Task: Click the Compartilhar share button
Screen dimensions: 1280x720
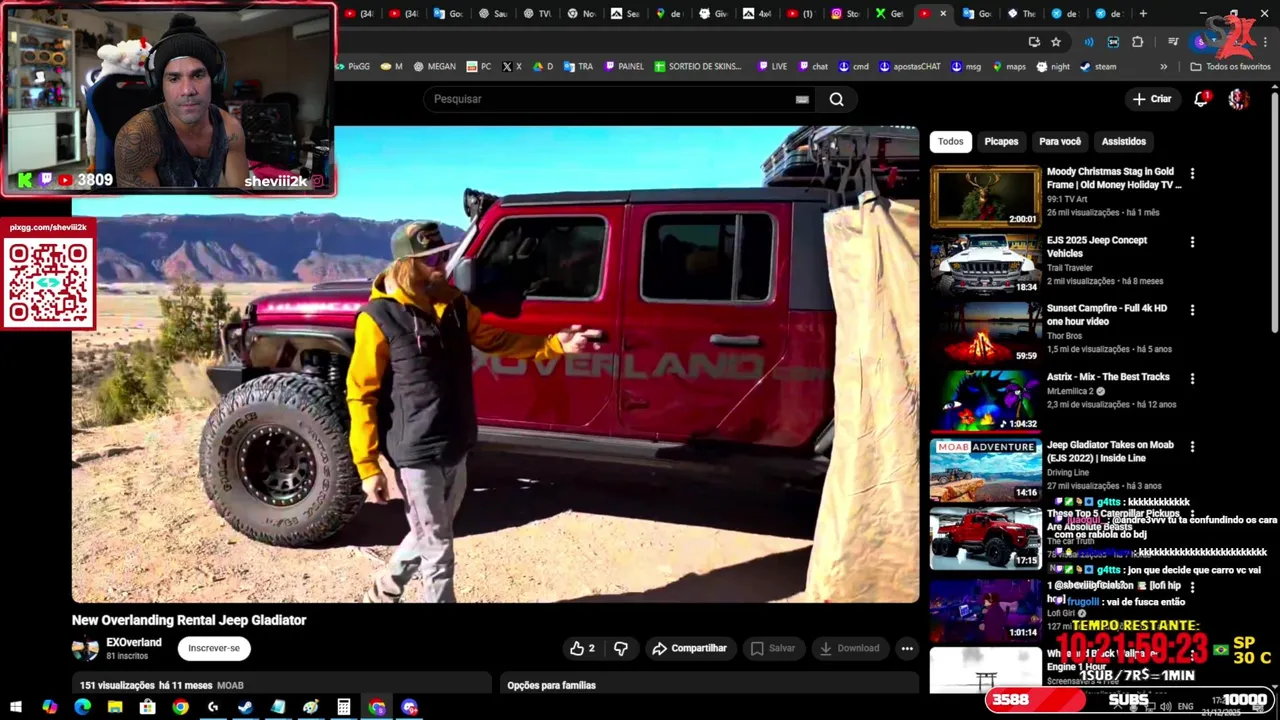Action: point(689,648)
